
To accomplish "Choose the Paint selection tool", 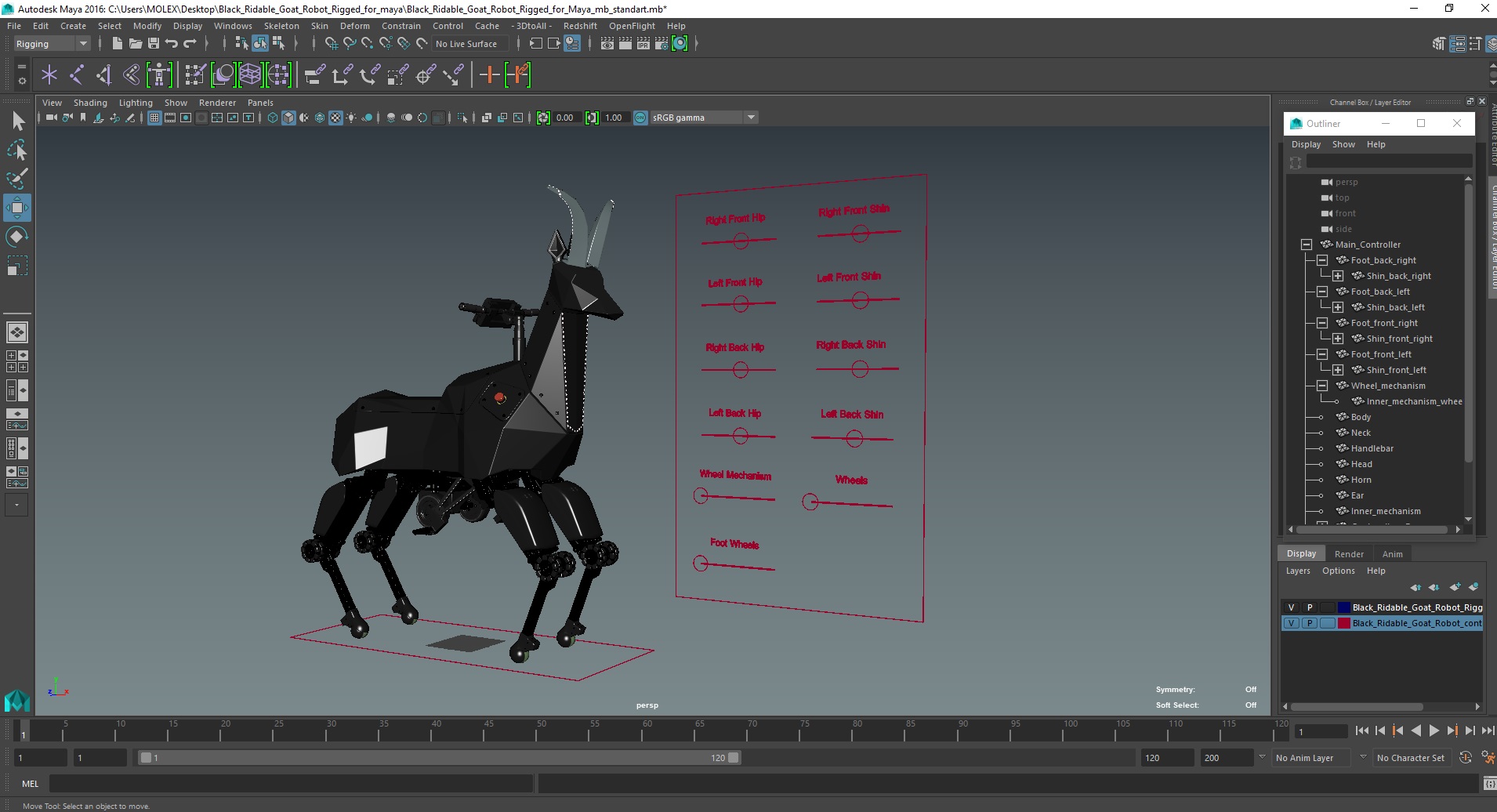I will [17, 179].
